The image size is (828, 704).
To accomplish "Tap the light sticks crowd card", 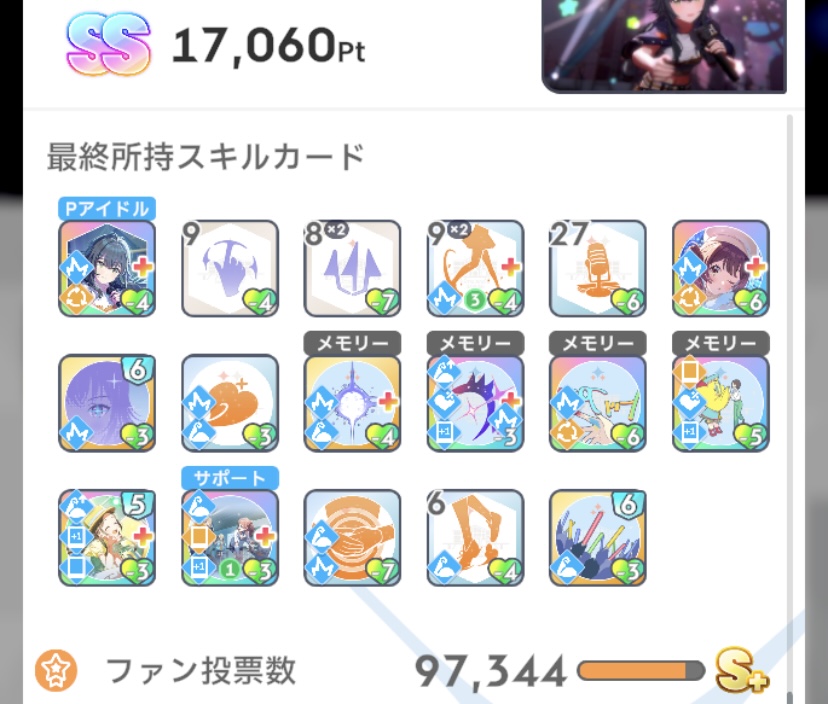I will [x=598, y=538].
